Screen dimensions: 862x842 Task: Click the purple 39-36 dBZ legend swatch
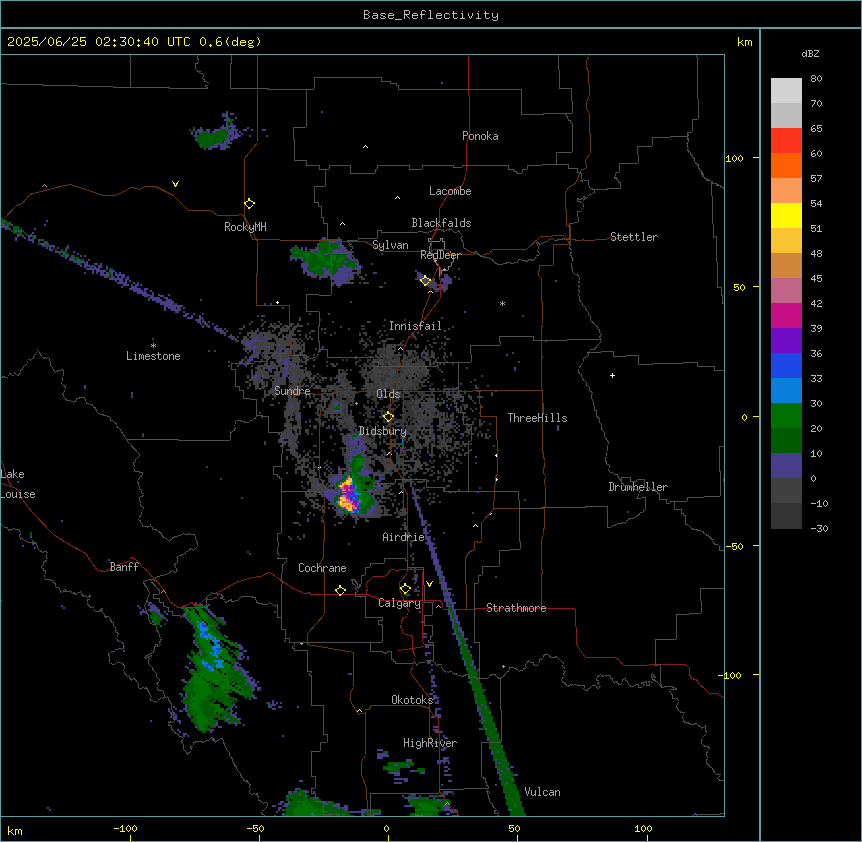pyautogui.click(x=786, y=340)
